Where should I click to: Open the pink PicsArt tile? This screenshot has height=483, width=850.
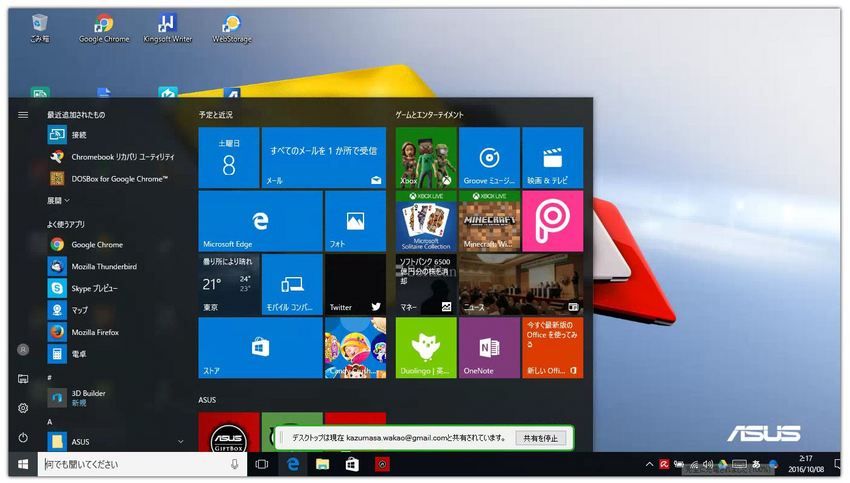click(552, 221)
